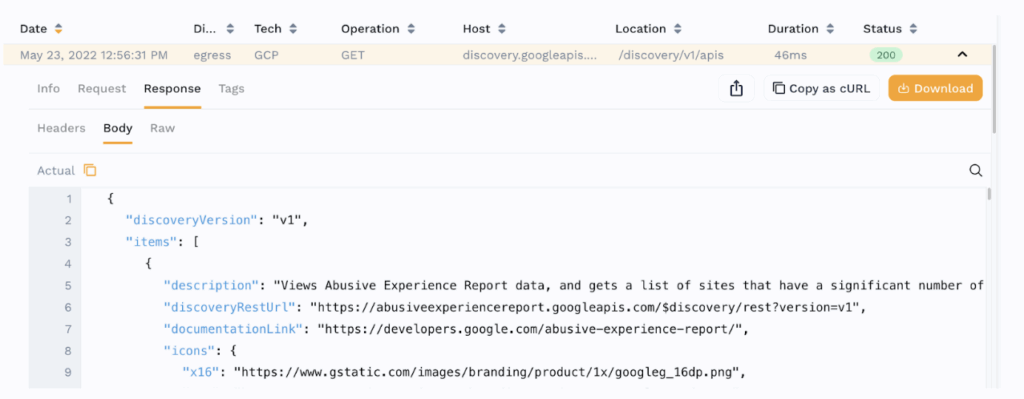
Task: Sort by Host column arrows
Action: (501, 29)
